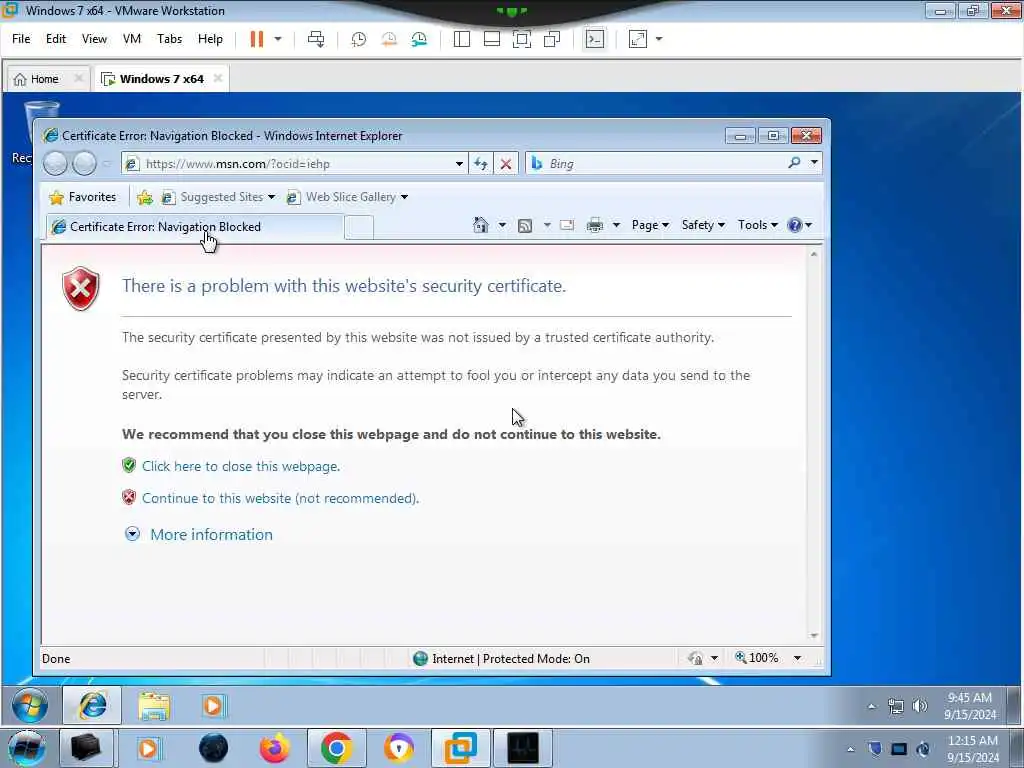The width and height of the screenshot is (1024, 768).
Task: Open the IE Safety menu
Action: coord(703,225)
